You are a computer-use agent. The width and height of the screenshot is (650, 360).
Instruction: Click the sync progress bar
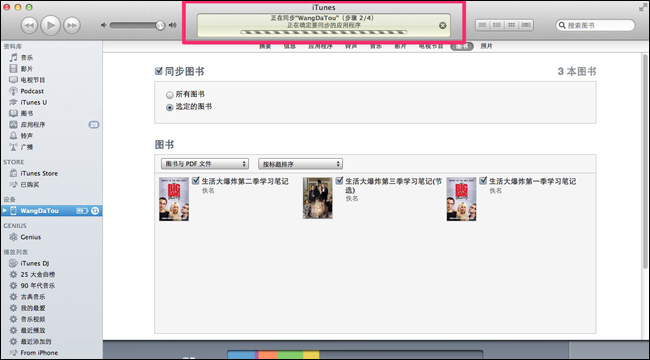324,32
